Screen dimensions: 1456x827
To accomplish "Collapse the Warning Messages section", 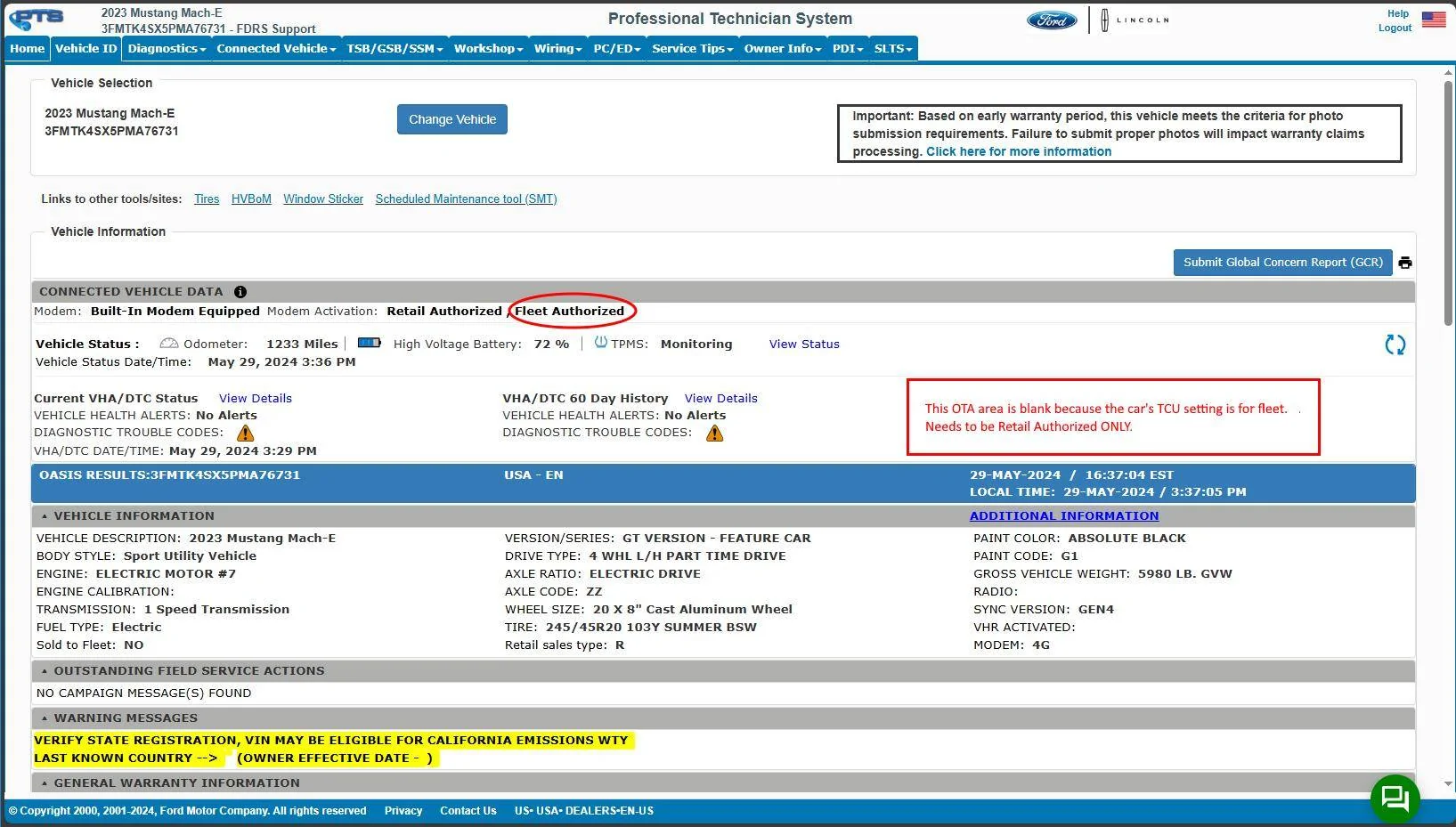I will pos(45,718).
